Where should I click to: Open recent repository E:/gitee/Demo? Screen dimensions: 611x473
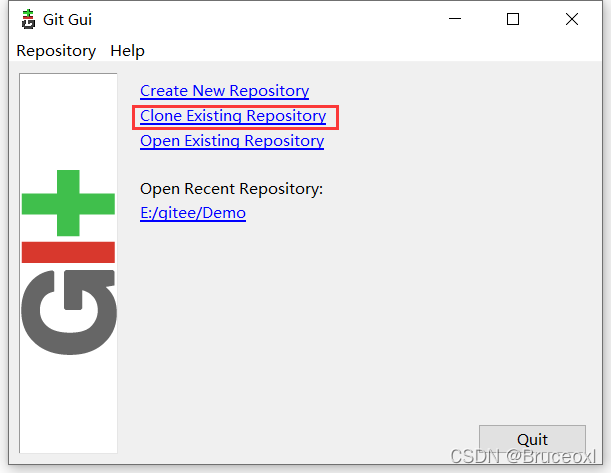coord(193,213)
